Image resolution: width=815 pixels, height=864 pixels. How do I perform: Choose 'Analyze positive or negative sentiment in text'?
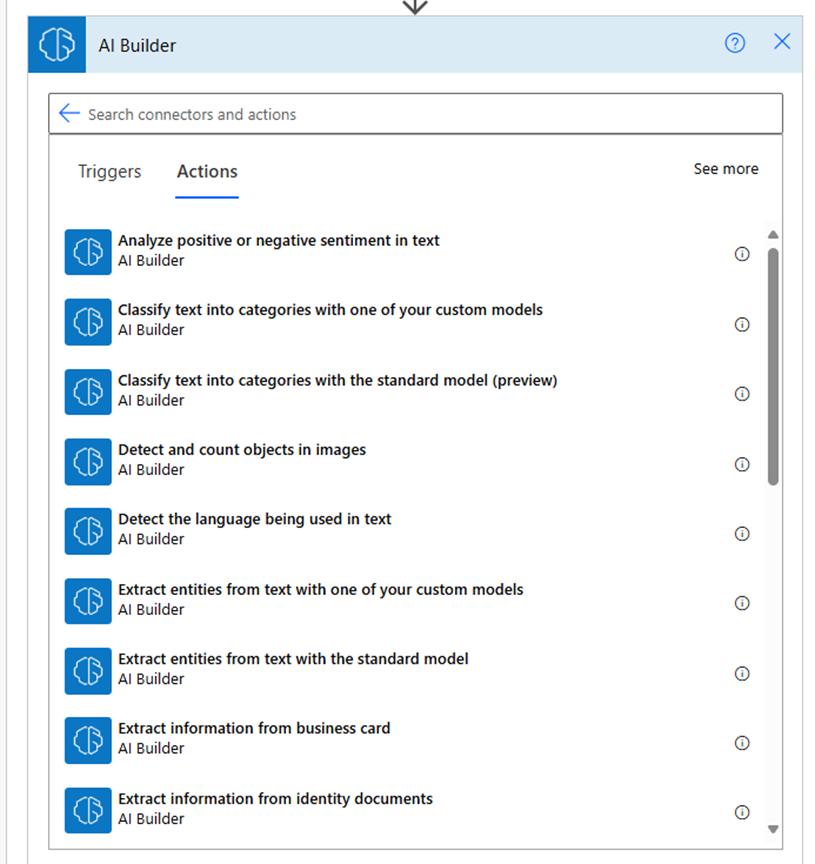278,241
